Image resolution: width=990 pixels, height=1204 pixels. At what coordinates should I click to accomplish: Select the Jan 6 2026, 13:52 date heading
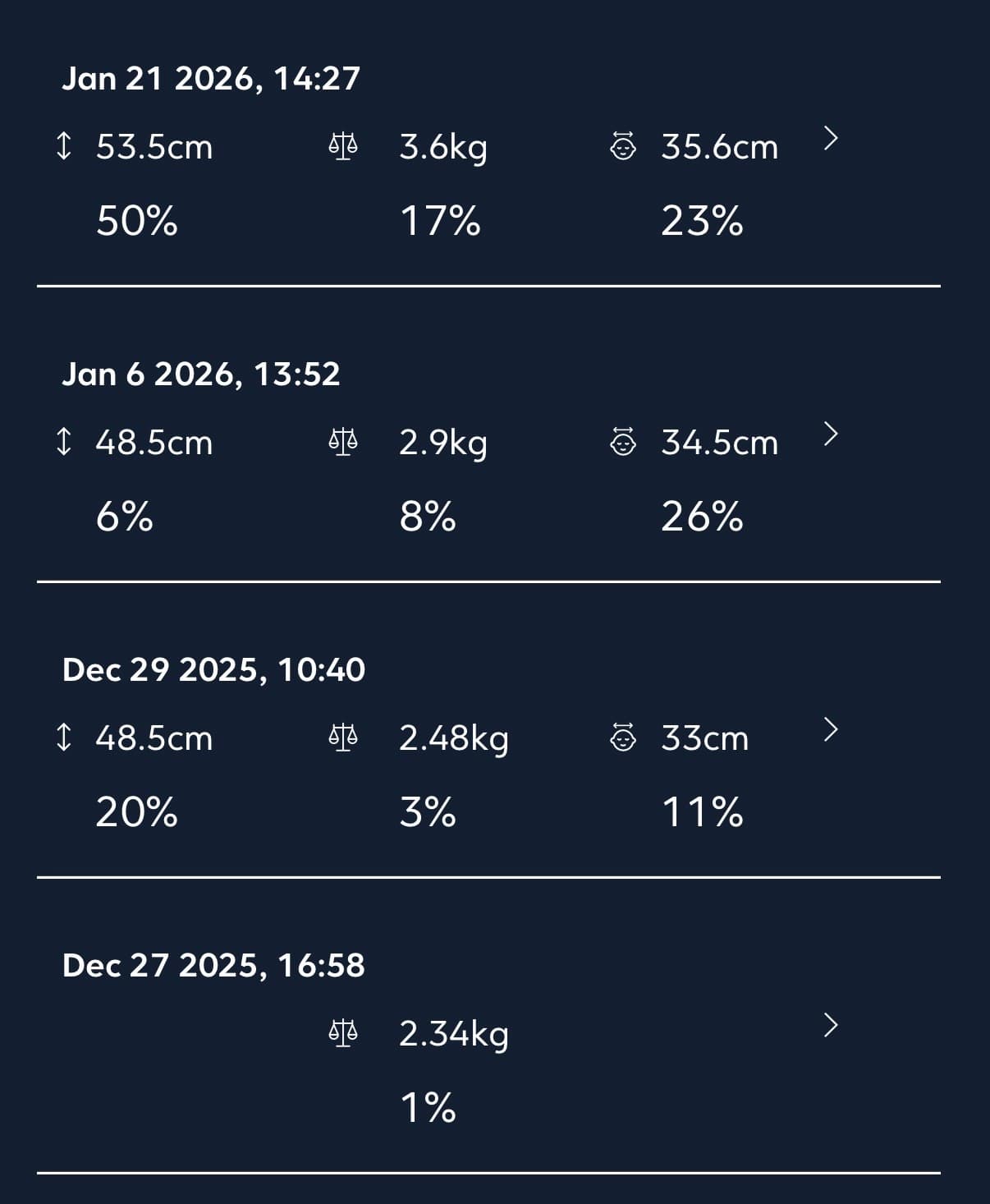[x=201, y=375]
